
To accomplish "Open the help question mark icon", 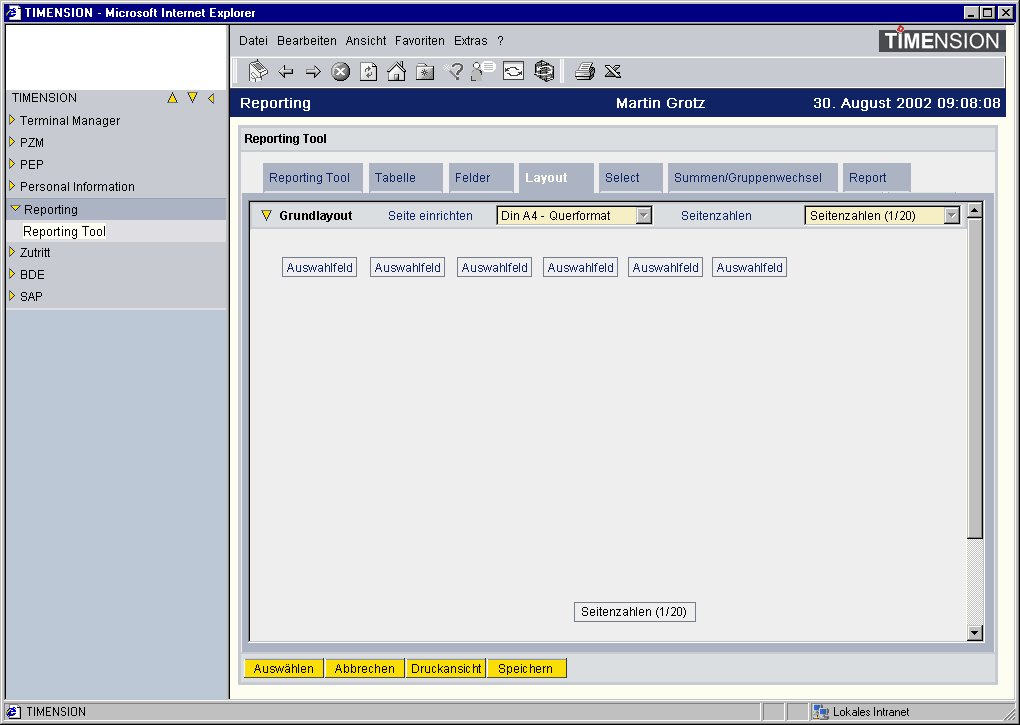I will coord(454,71).
